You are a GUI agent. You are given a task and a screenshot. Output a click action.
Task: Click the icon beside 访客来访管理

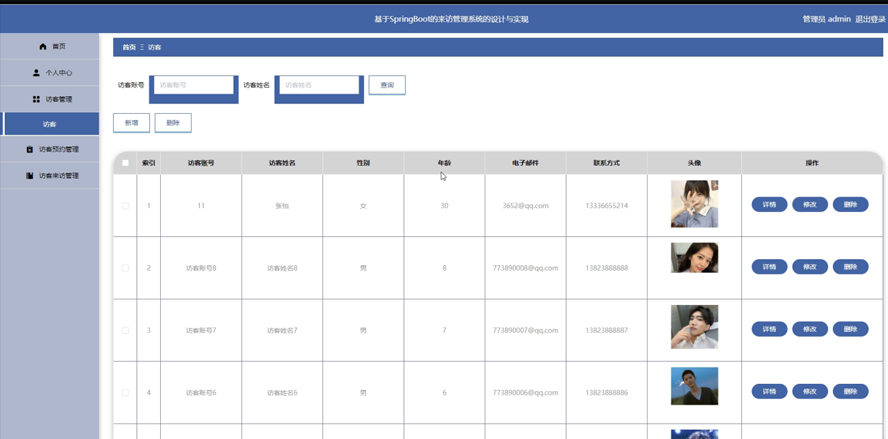click(29, 176)
